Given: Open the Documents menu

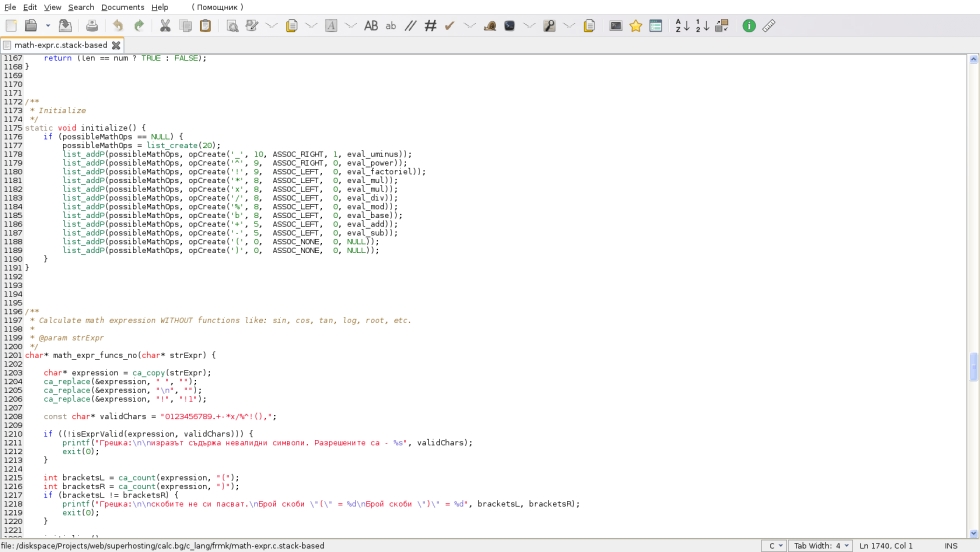Looking at the screenshot, I should 122,7.
